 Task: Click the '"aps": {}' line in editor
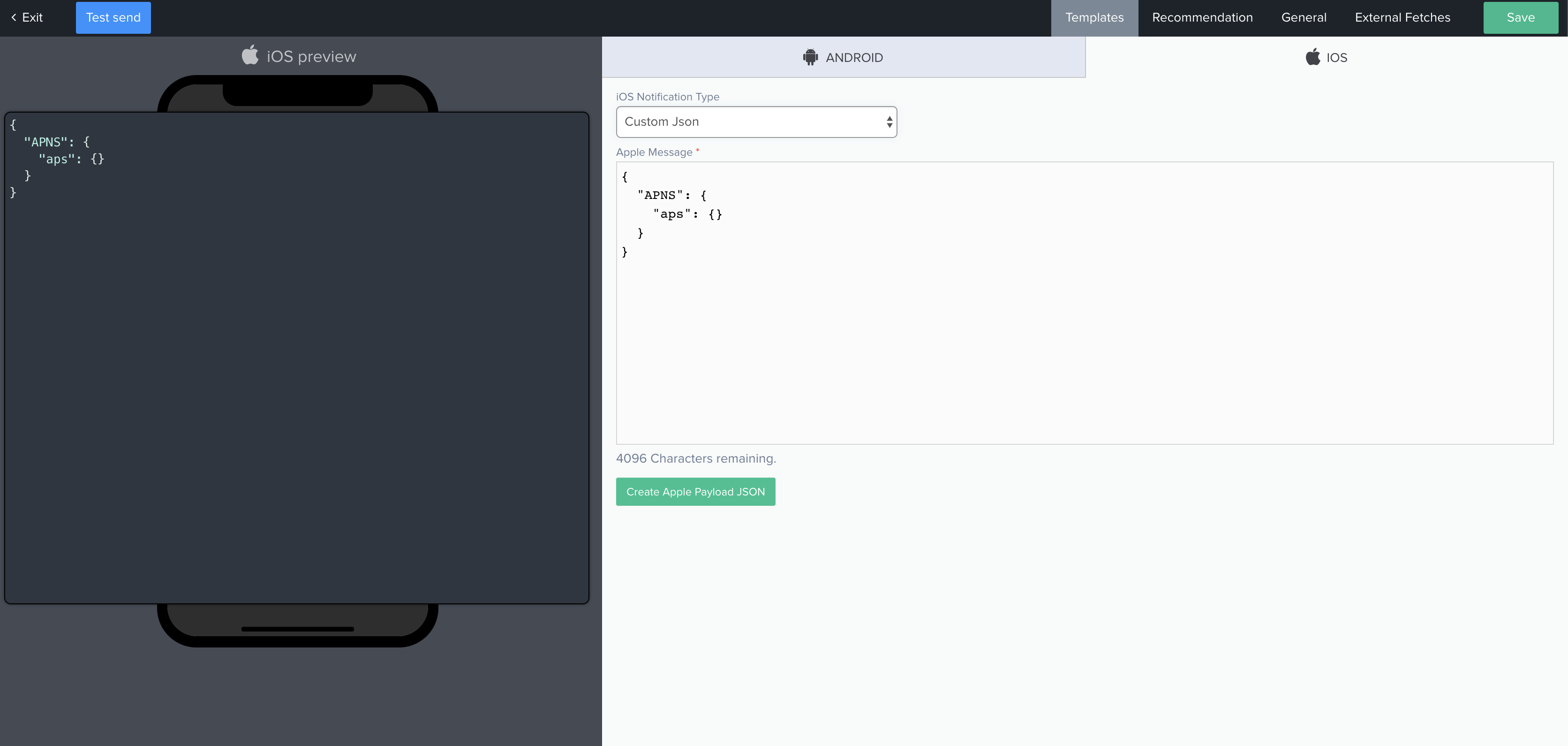tap(688, 214)
